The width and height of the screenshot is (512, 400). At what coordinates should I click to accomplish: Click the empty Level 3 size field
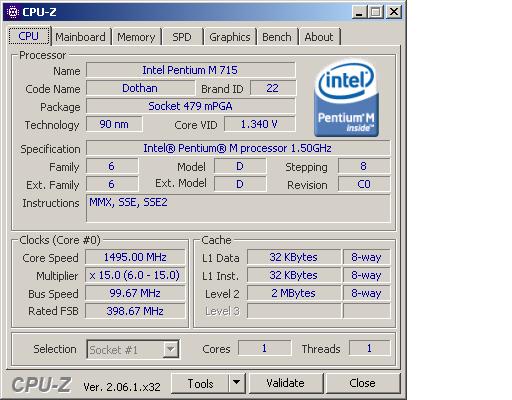(294, 311)
